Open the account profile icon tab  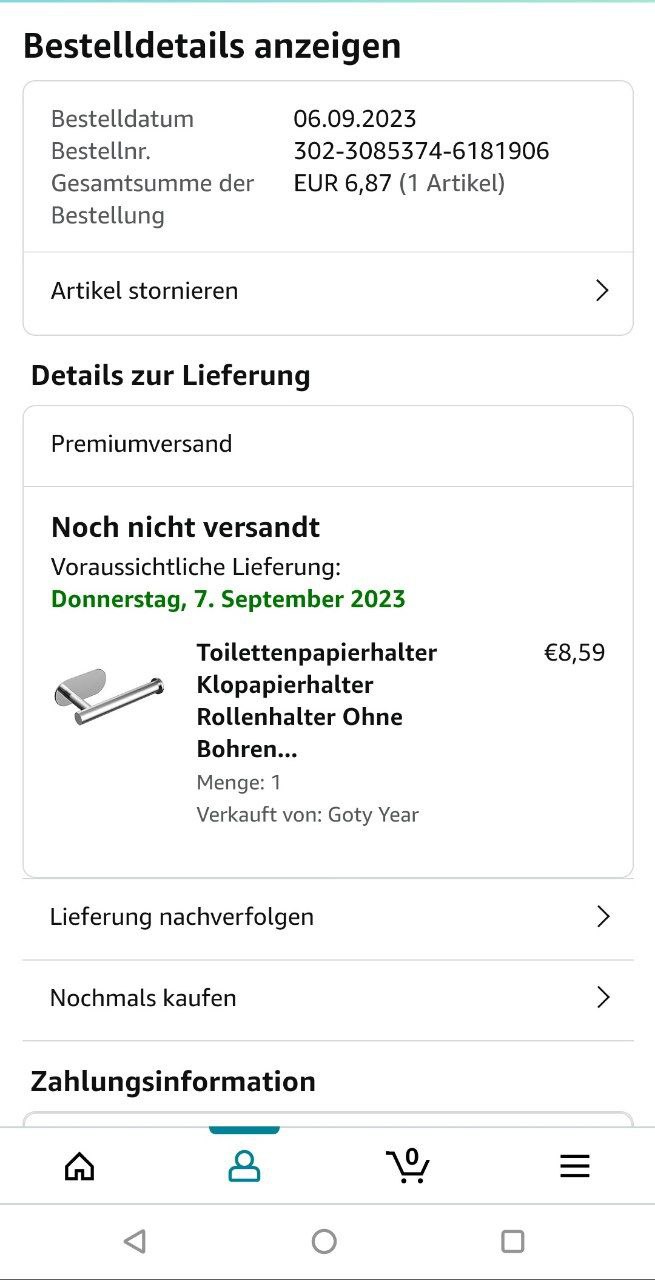pos(244,1166)
